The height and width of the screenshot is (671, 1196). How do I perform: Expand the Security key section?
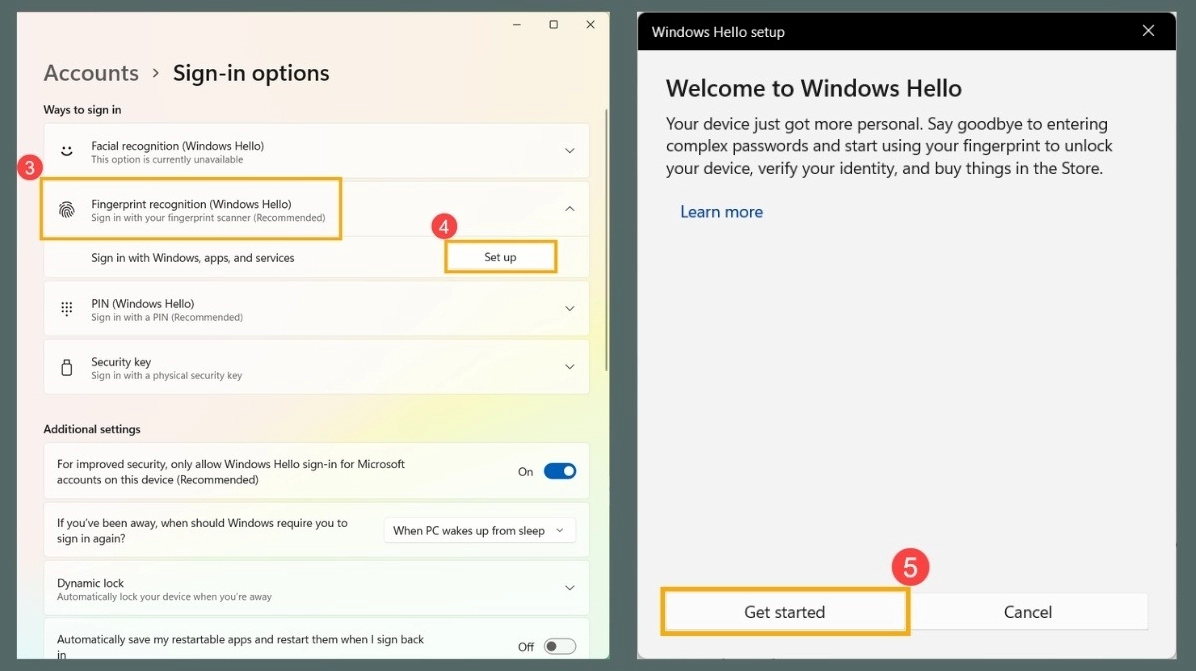pyautogui.click(x=570, y=366)
